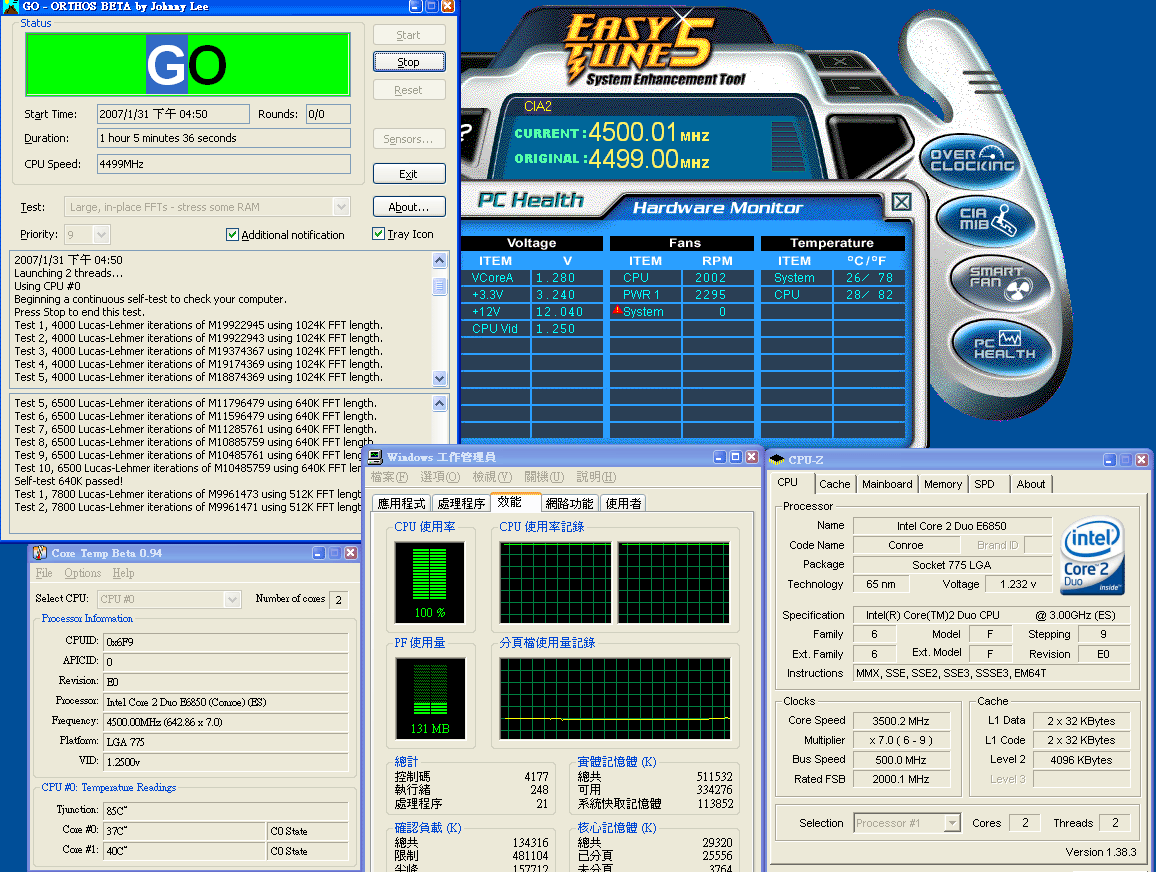This screenshot has width=1156, height=872.
Task: Open 應用程式 tab in Task Manager
Action: pos(401,503)
